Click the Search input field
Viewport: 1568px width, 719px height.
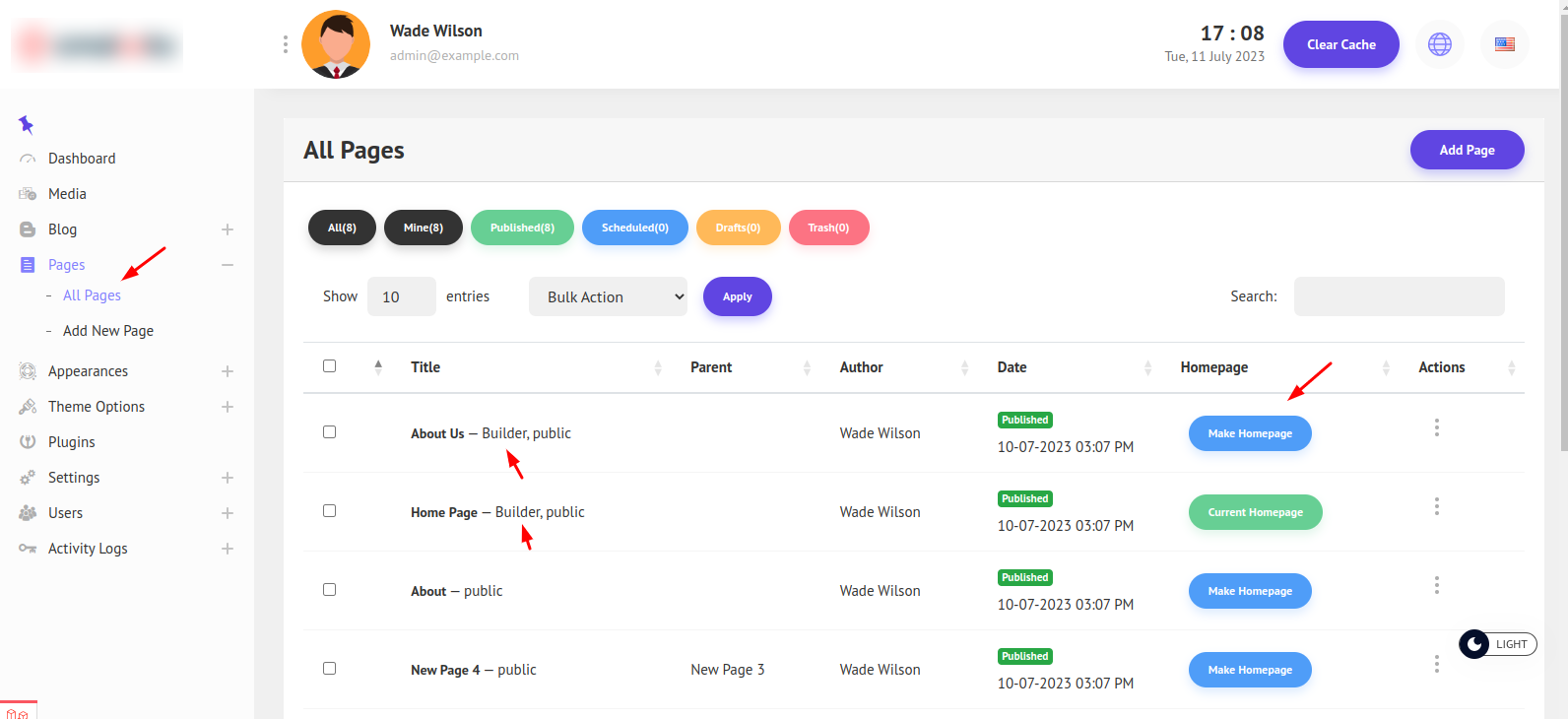tap(1399, 296)
